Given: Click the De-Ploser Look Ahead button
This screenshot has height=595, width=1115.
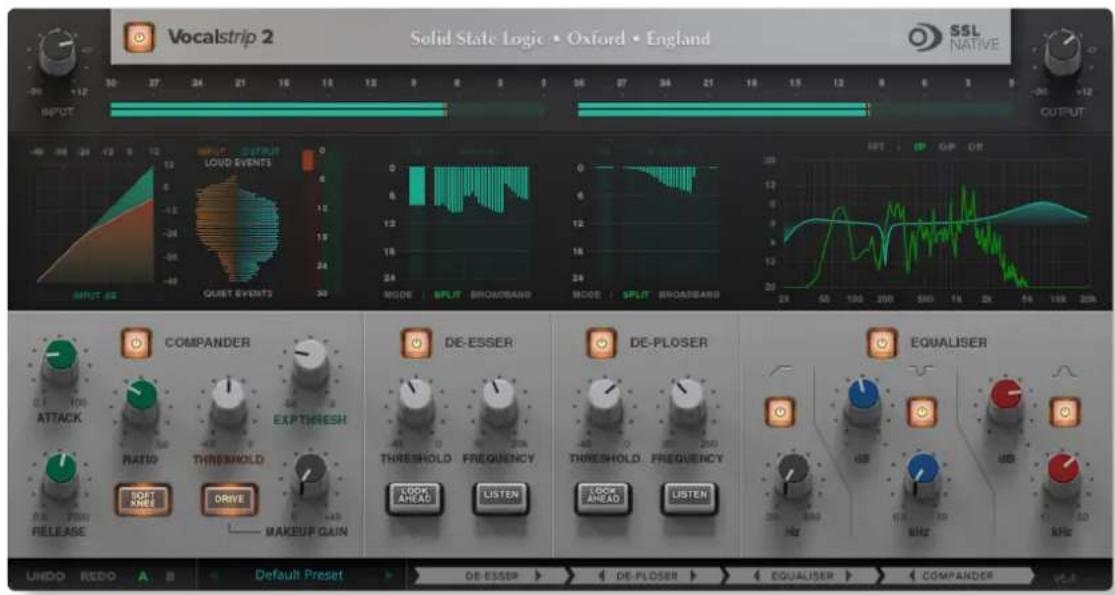Looking at the screenshot, I should click(602, 498).
